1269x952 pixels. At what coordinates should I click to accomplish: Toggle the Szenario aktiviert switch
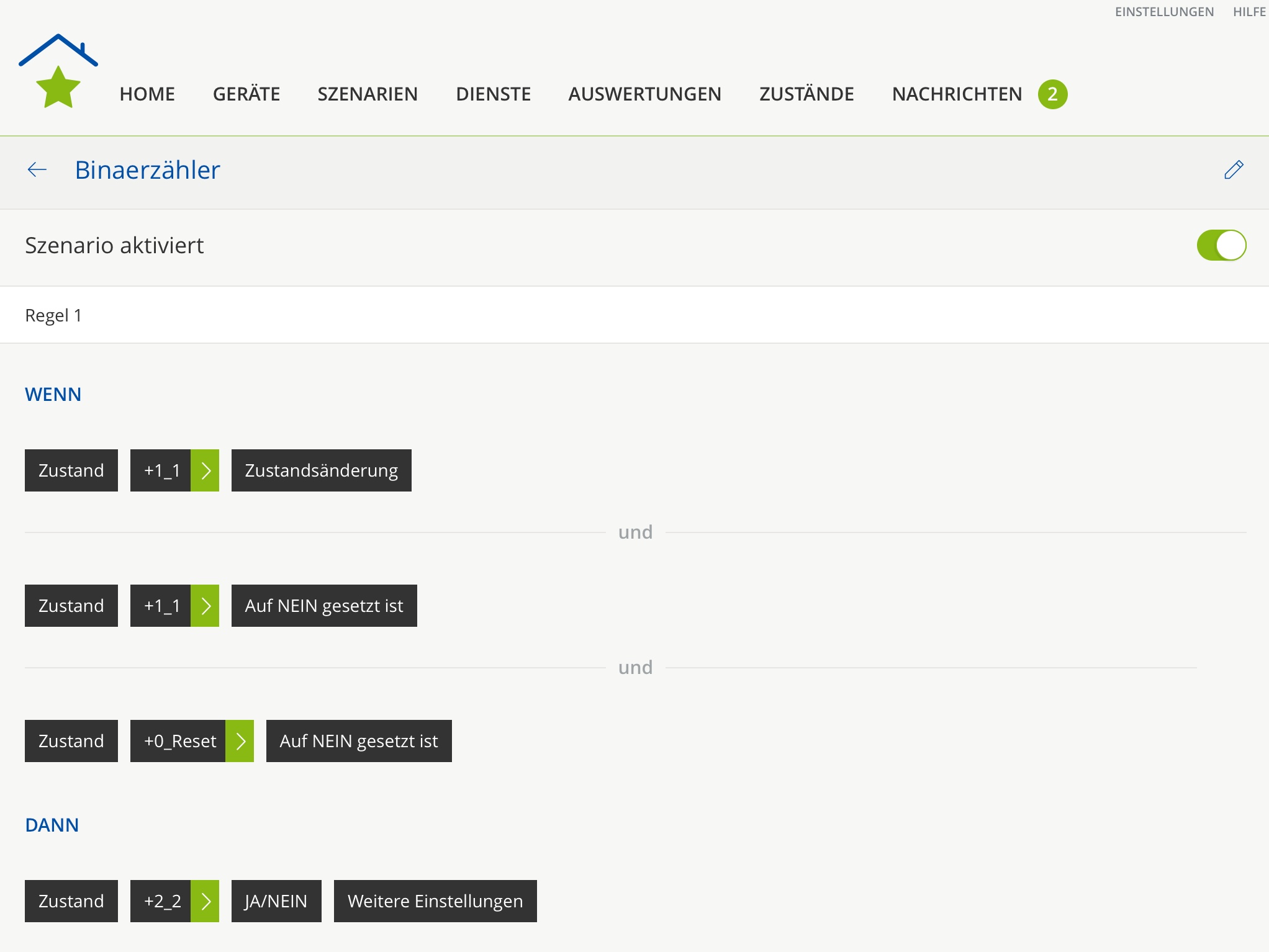pyautogui.click(x=1221, y=245)
